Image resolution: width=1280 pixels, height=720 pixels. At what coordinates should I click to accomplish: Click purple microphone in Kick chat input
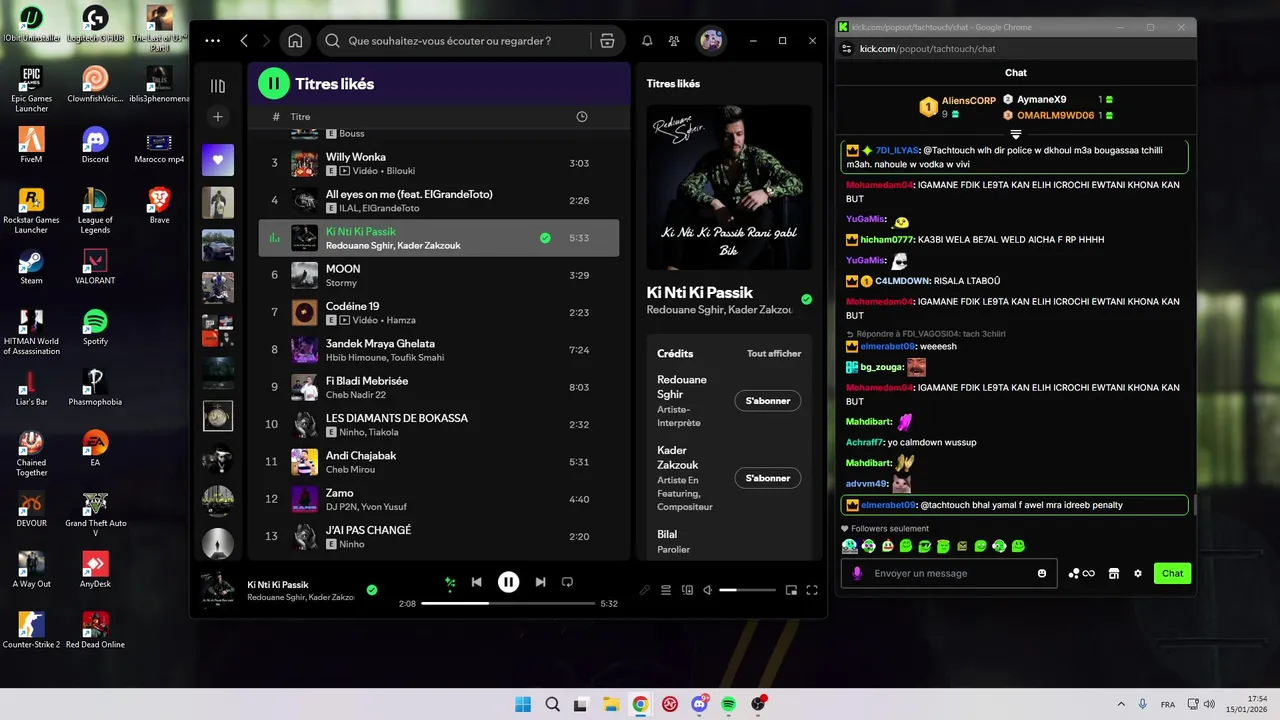tap(857, 573)
